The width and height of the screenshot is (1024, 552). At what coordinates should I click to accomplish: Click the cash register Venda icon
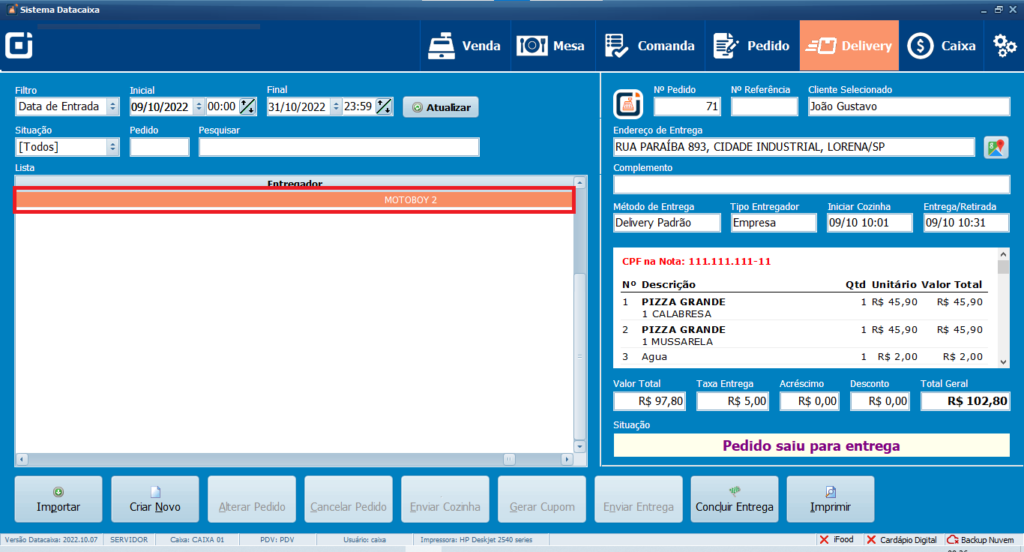tap(441, 46)
